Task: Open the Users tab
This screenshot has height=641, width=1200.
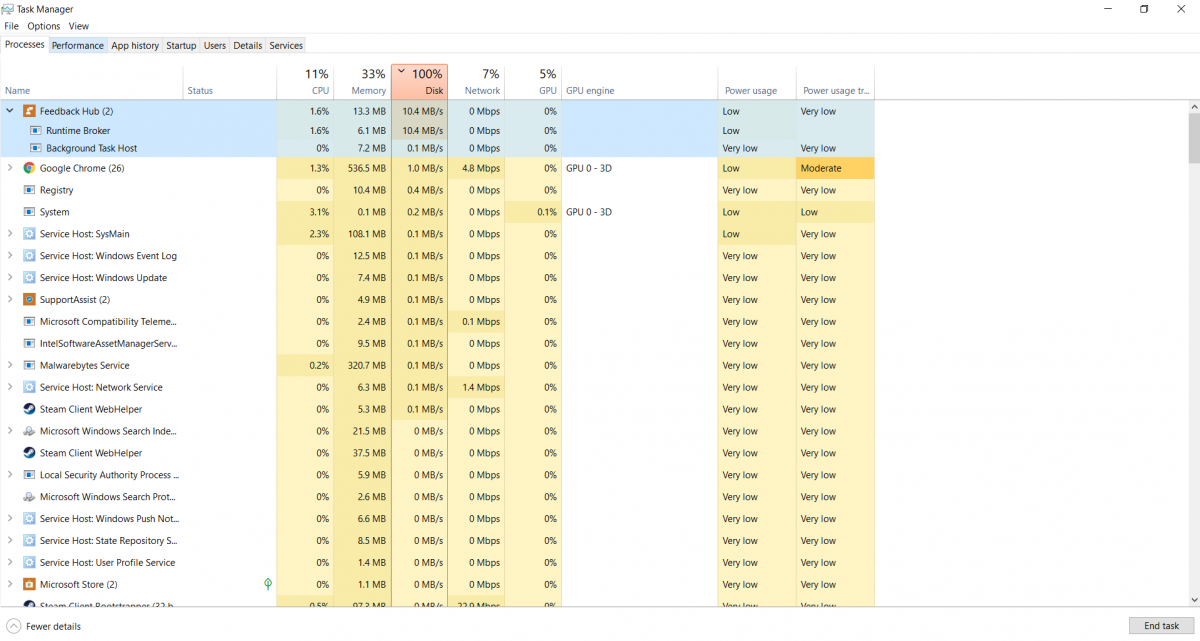Action: tap(215, 45)
